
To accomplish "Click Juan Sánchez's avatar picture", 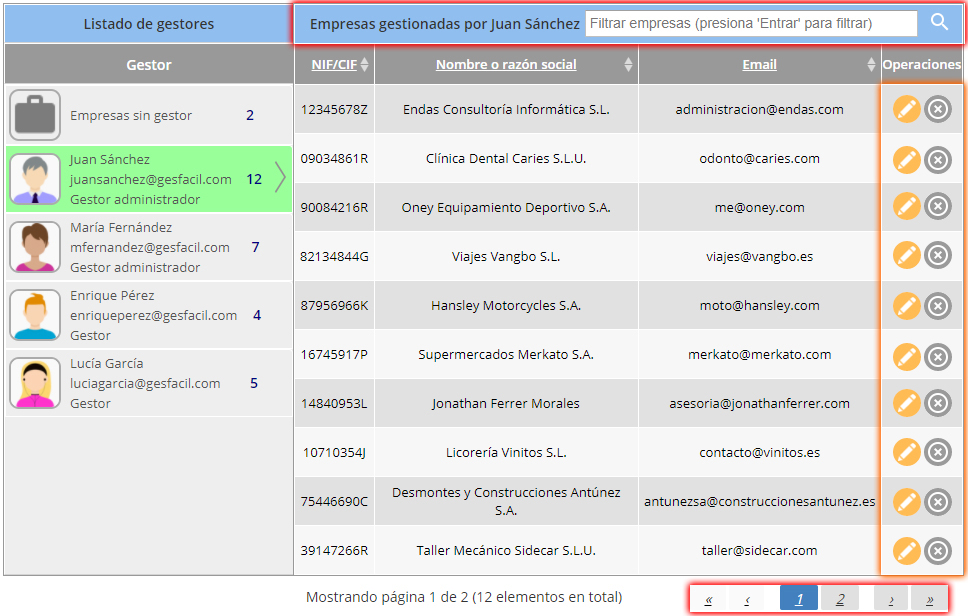I will pyautogui.click(x=35, y=179).
